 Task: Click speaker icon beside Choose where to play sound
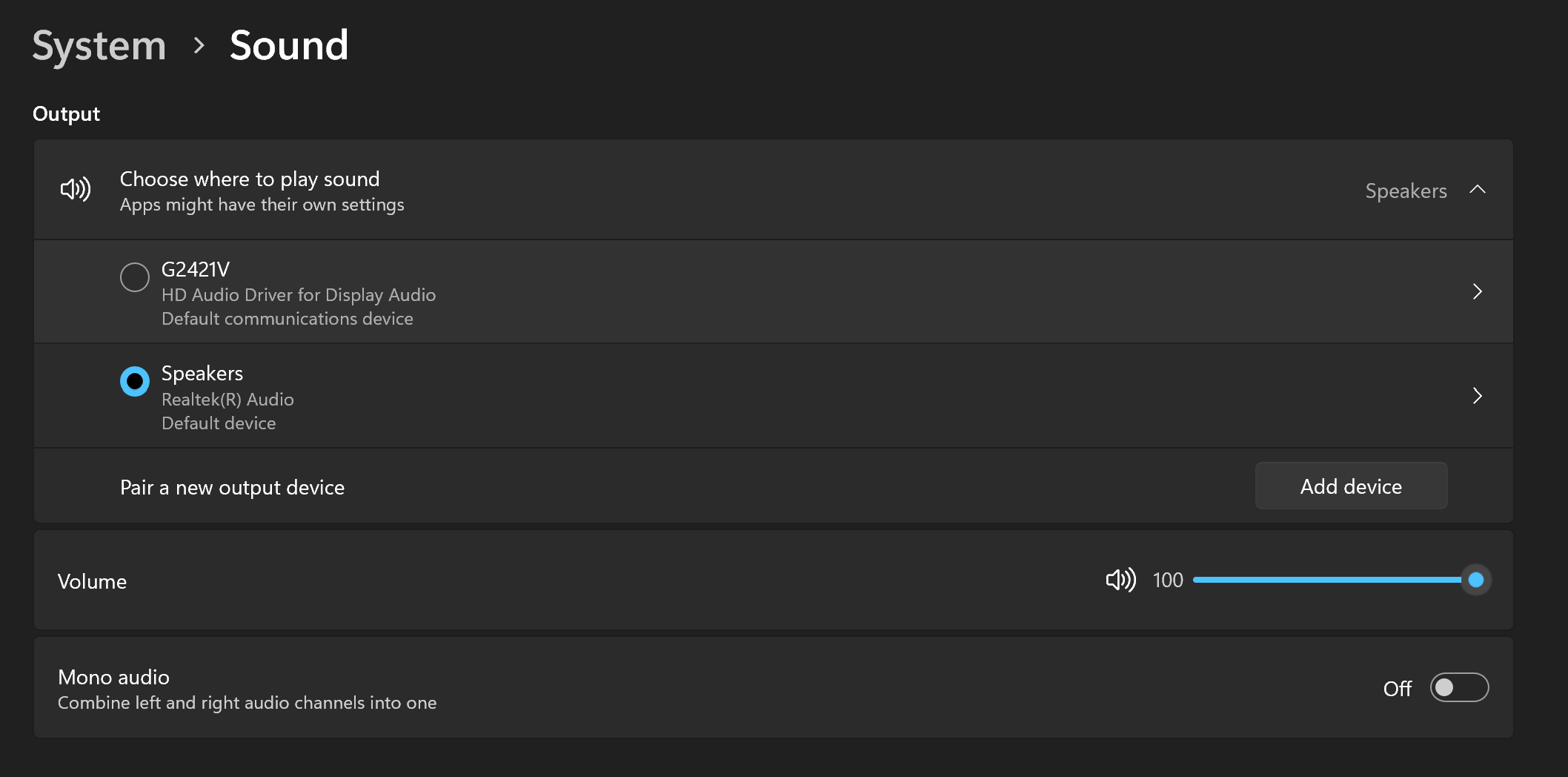point(76,190)
